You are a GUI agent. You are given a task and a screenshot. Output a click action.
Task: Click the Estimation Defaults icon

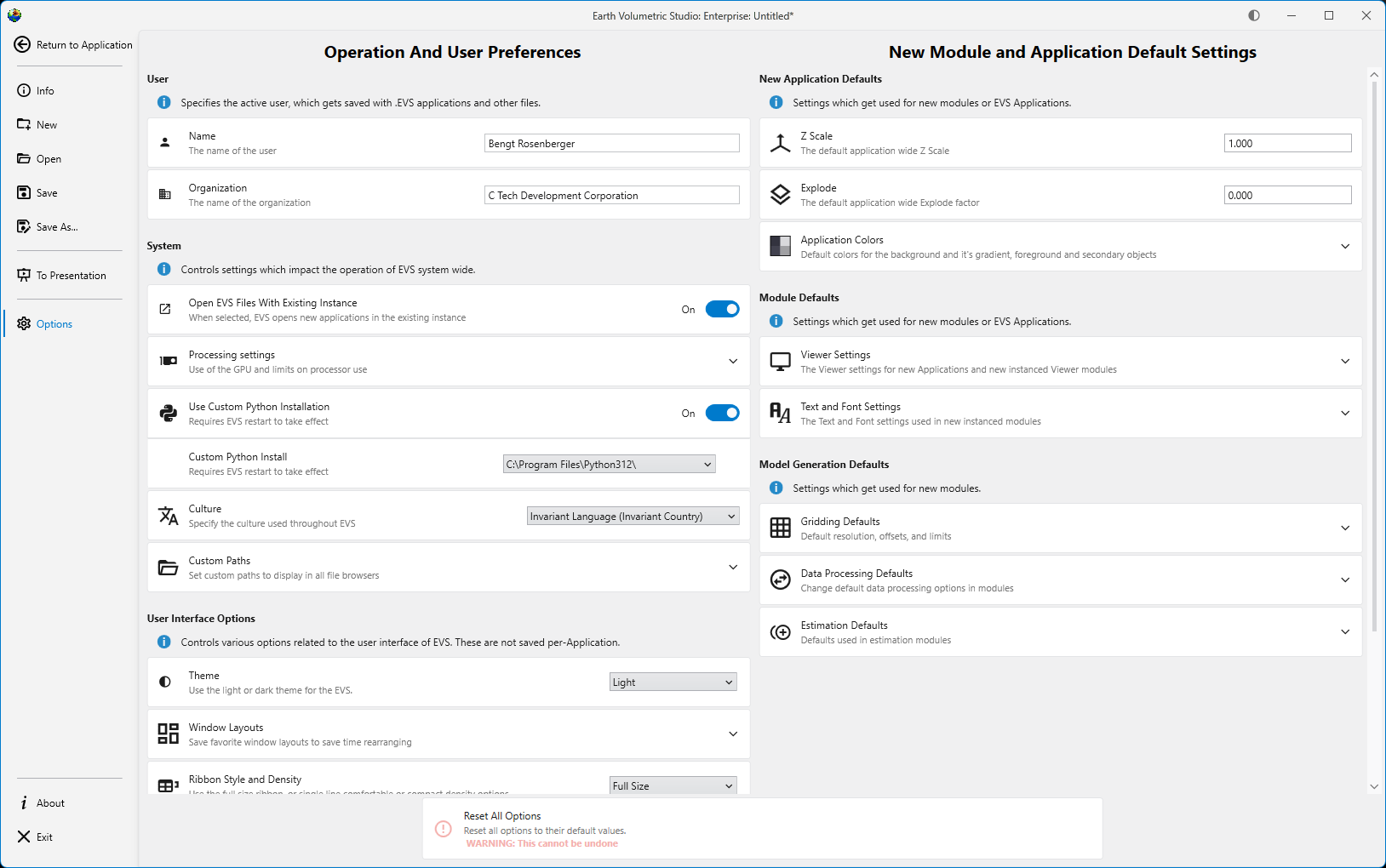[x=780, y=631]
